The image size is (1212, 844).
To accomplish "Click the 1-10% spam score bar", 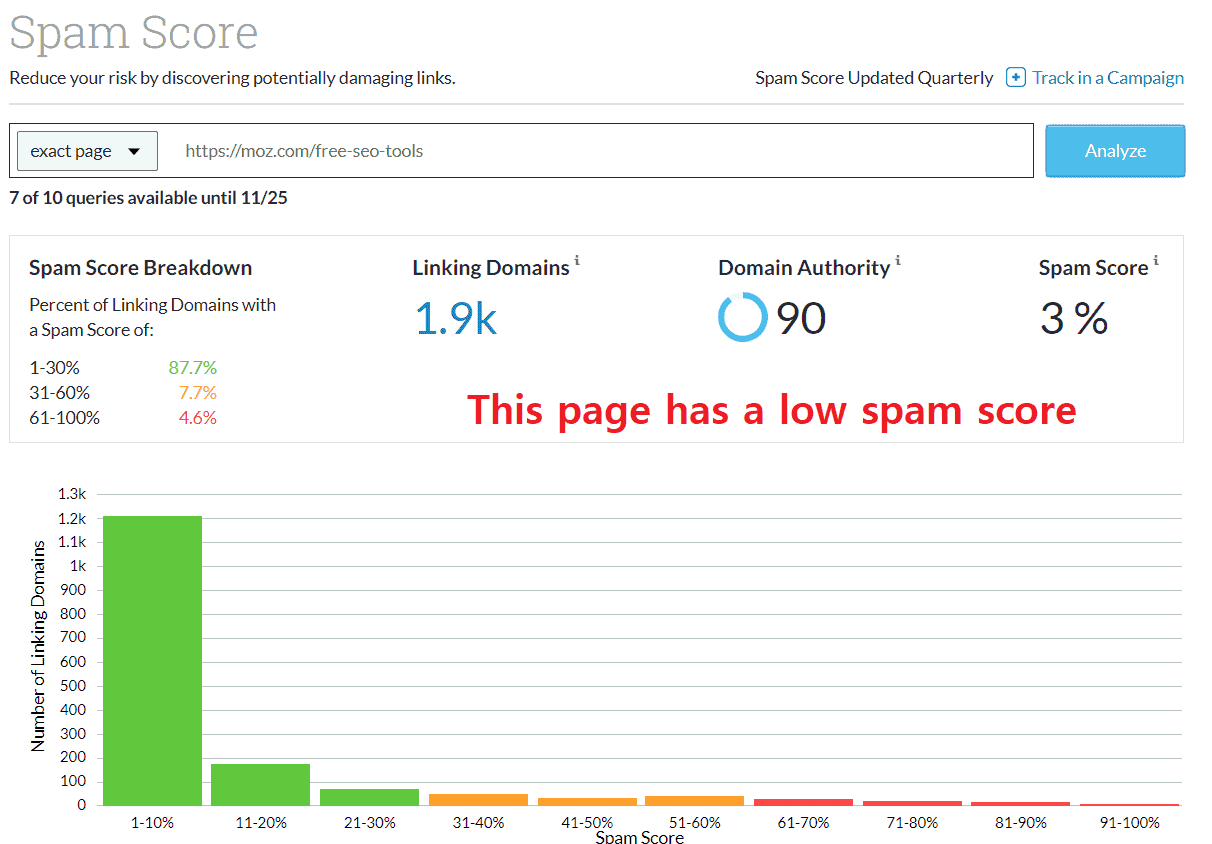I will click(152, 660).
